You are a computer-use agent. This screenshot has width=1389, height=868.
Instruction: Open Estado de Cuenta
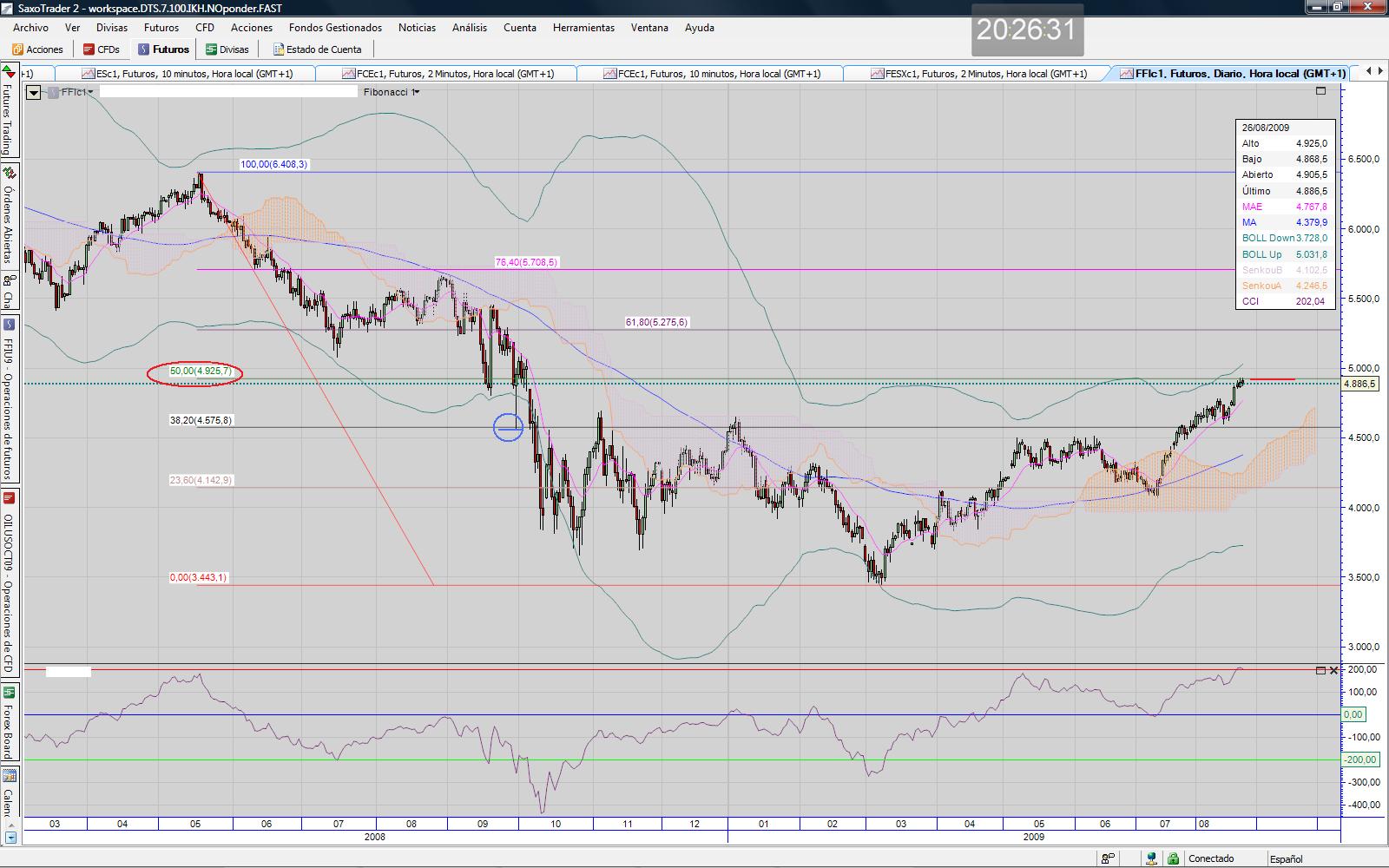(317, 49)
